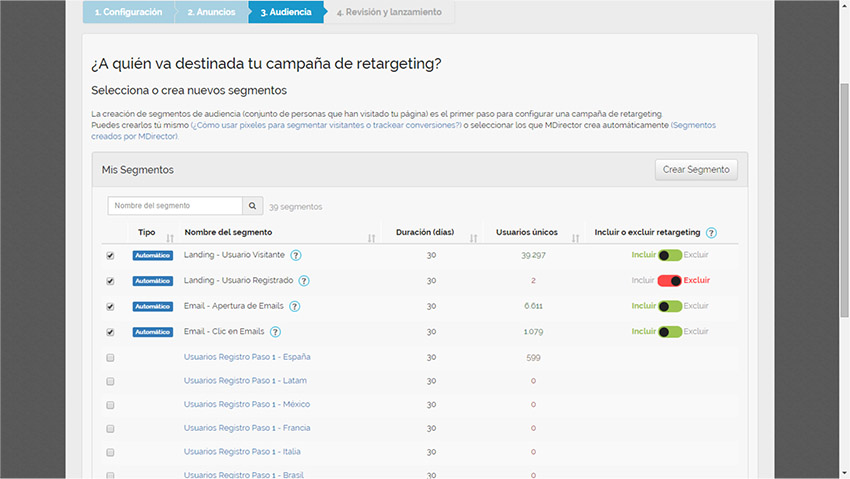850x479 pixels.
Task: Toggle include switch for Landing - Usuario Visitante
Action: coord(670,255)
